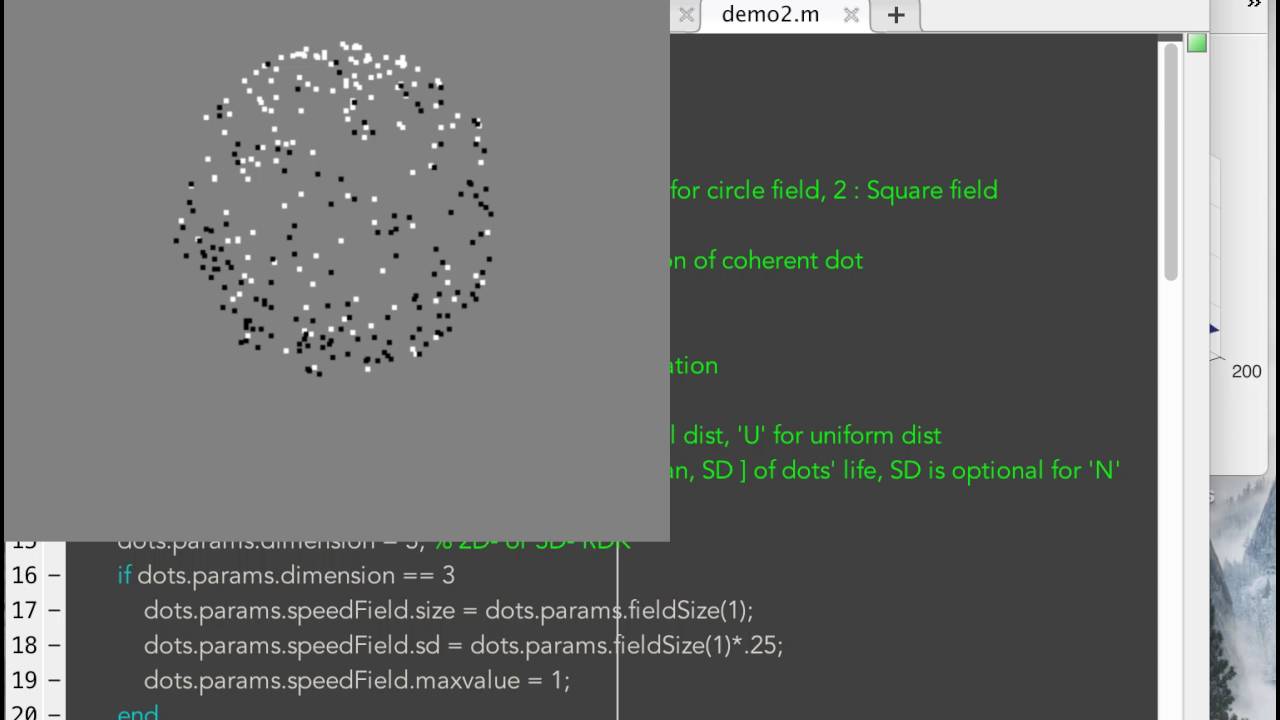
Task: Select line number 17 in gutter
Action: (24, 611)
